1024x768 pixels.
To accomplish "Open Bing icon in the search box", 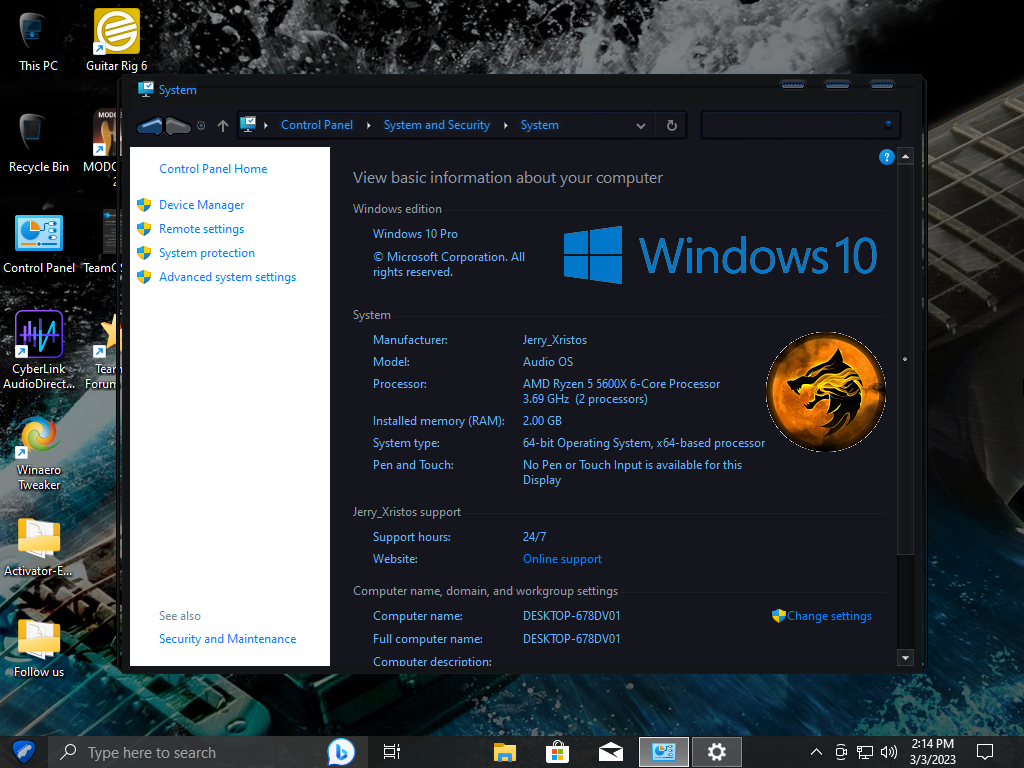I will pyautogui.click(x=341, y=752).
